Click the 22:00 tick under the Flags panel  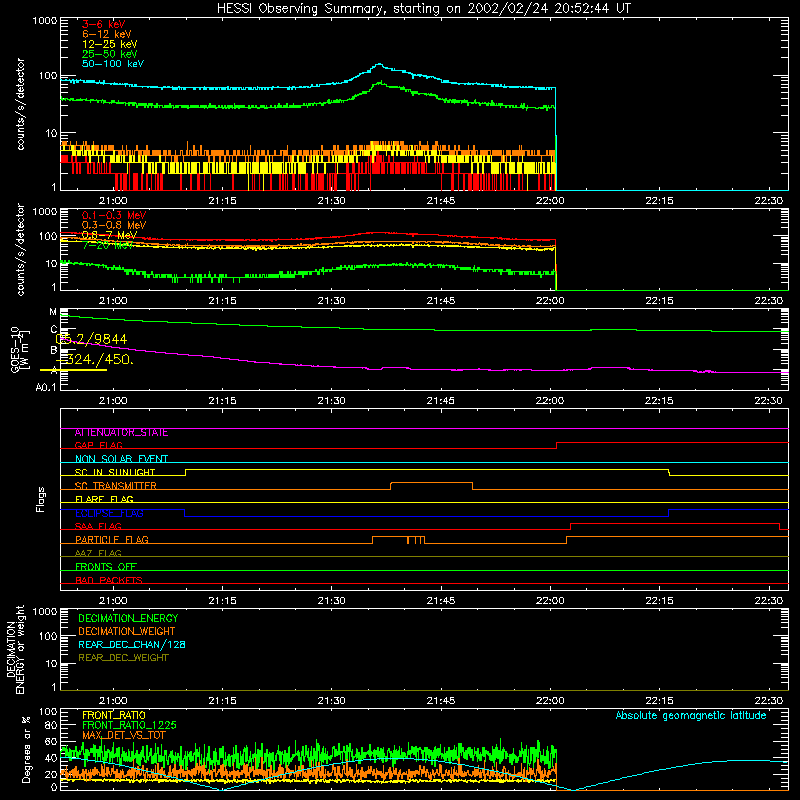click(550, 601)
